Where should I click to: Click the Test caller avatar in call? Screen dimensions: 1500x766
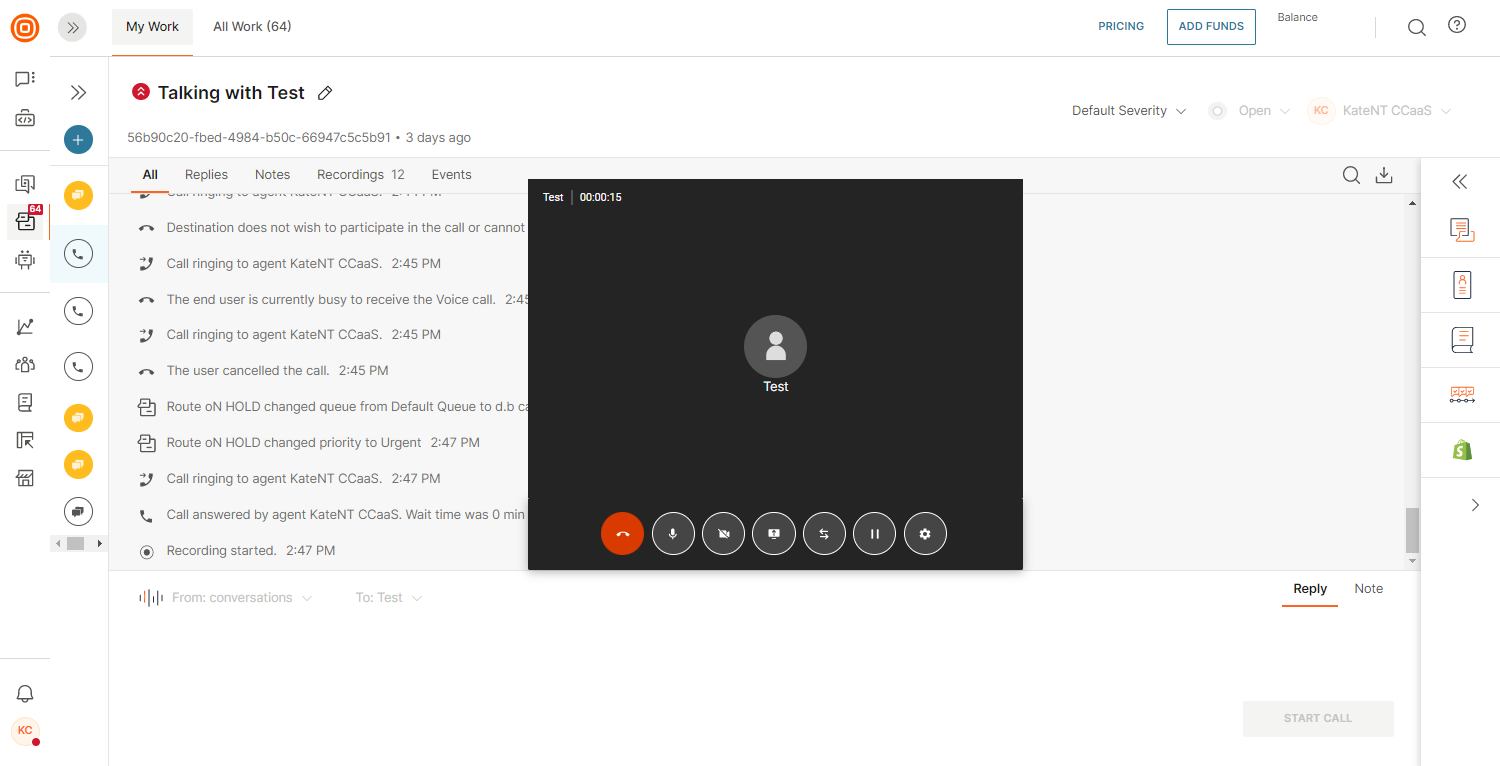775,347
